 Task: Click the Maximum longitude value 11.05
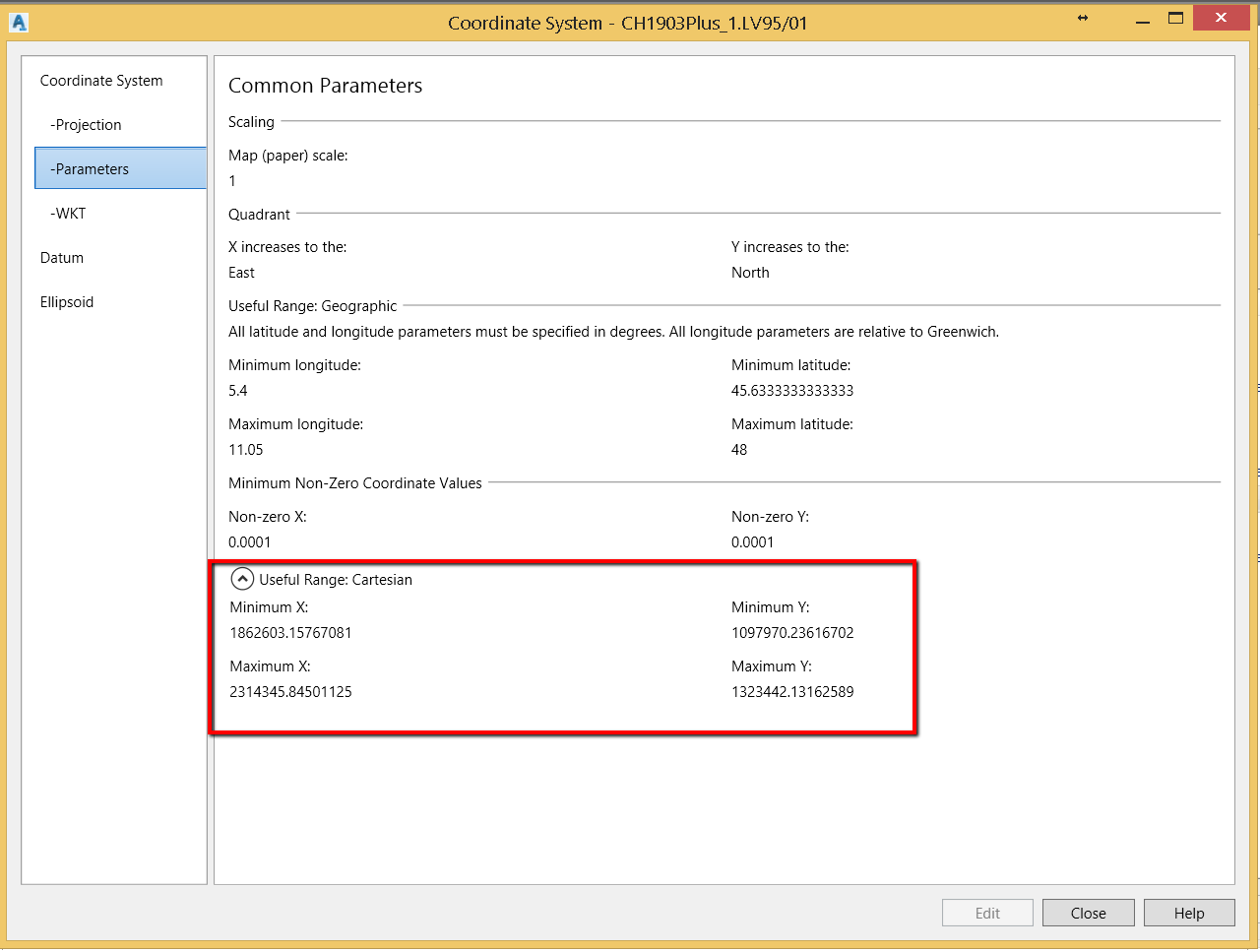pos(246,450)
